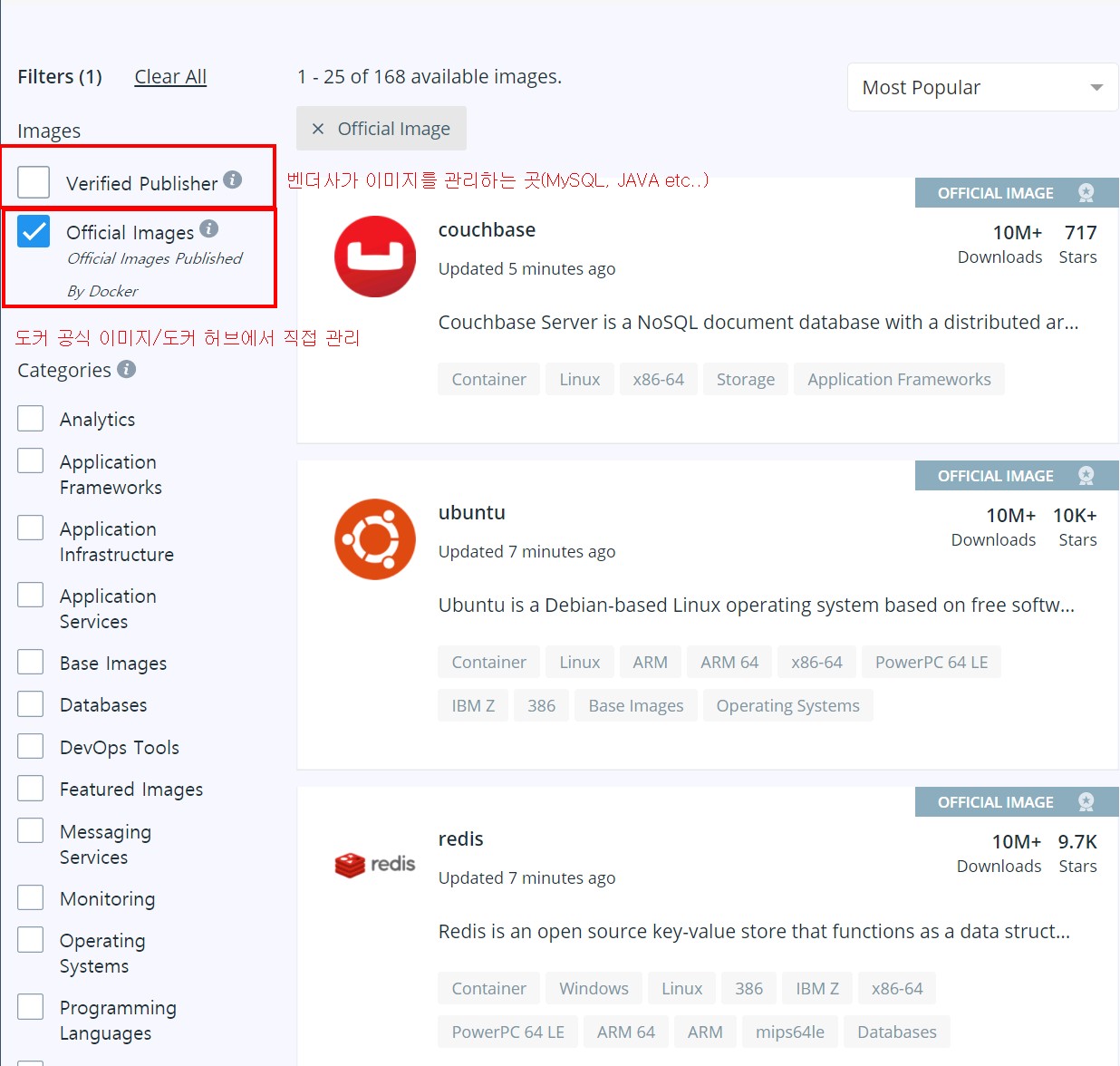Open the redis image title

[x=460, y=838]
